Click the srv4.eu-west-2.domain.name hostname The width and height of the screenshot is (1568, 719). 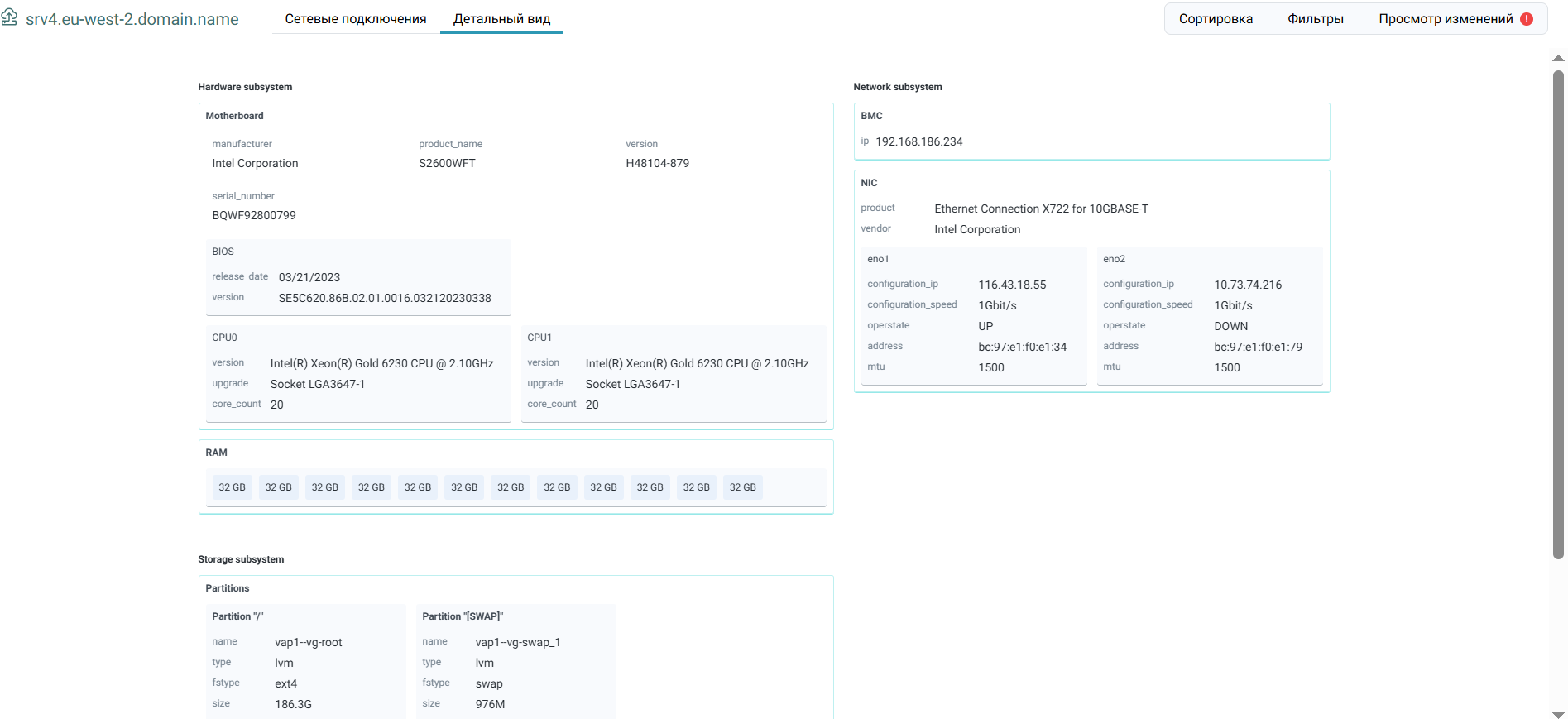[132, 19]
